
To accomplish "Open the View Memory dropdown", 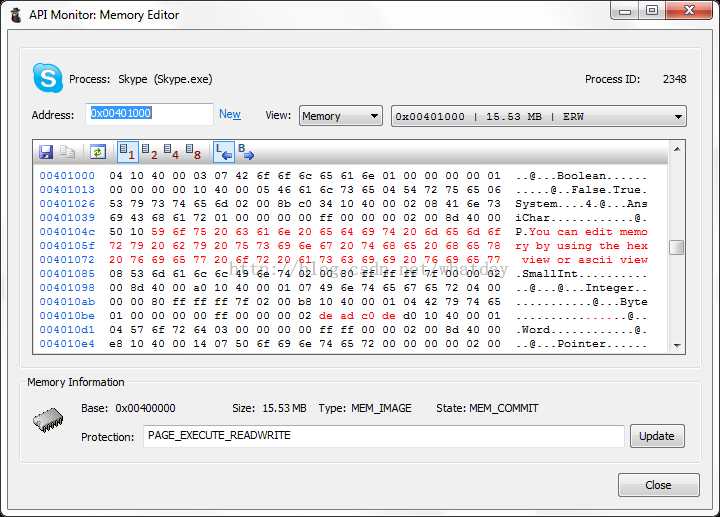I will (x=341, y=116).
